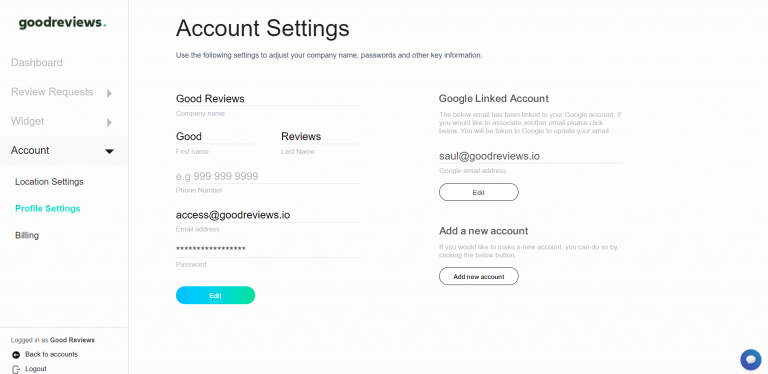Click the gradient Edit profile button
The image size is (768, 374).
pyautogui.click(x=216, y=295)
